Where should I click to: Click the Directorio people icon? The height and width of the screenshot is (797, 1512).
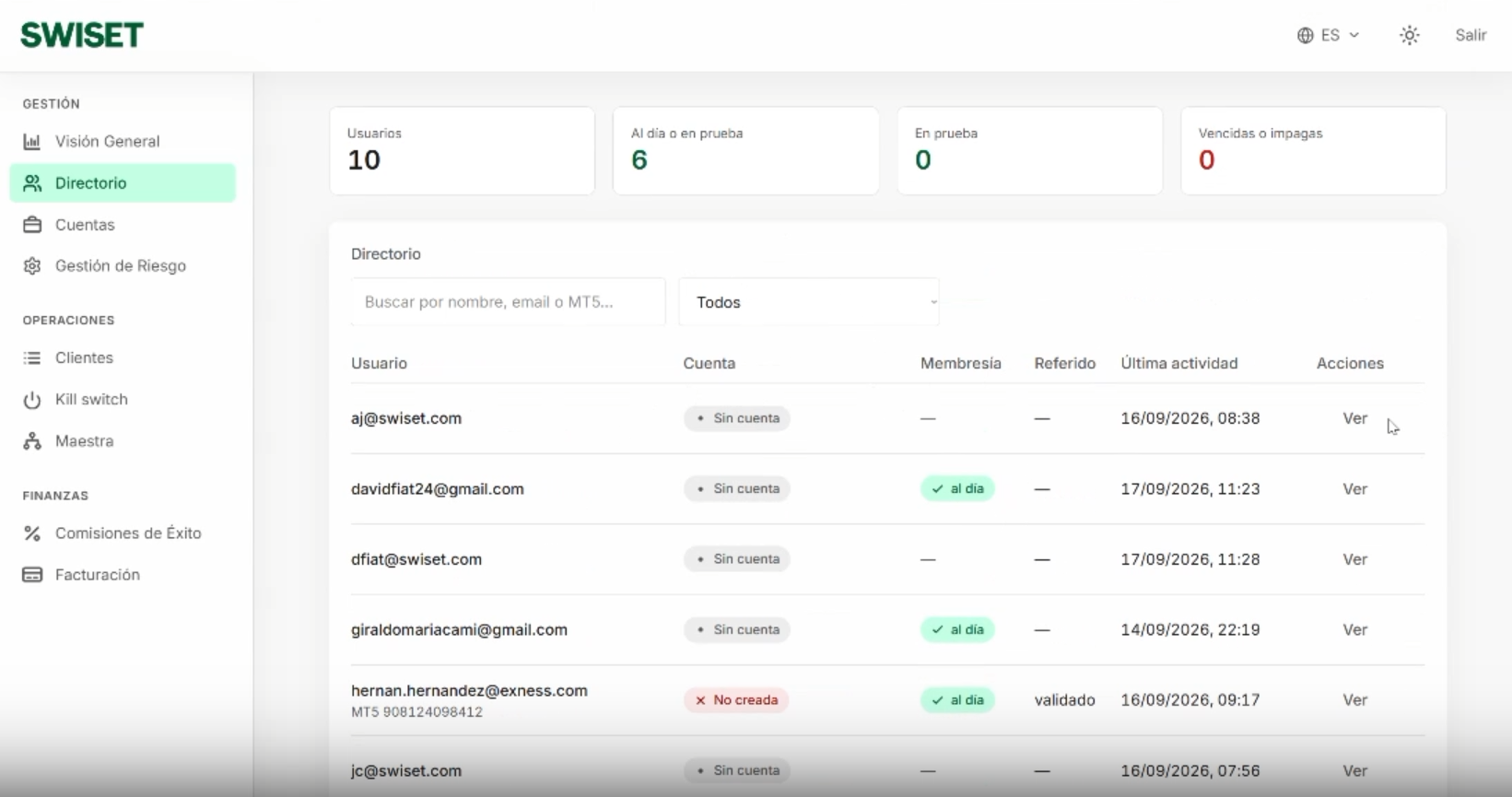coord(32,183)
